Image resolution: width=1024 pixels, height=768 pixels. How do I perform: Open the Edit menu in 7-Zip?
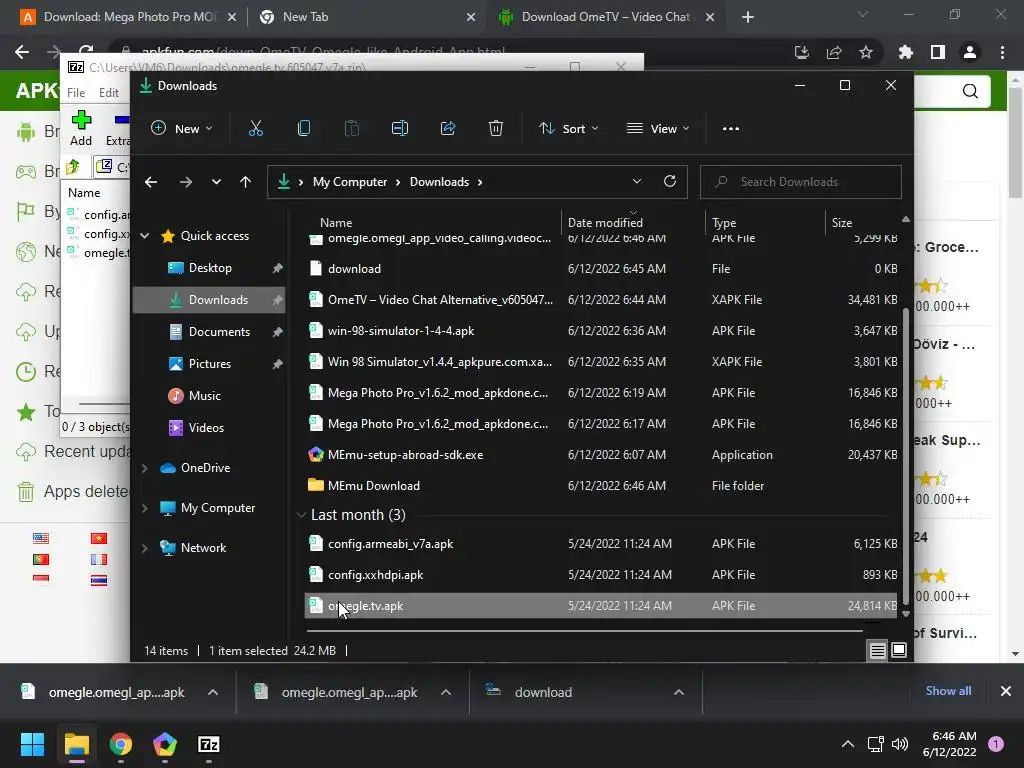click(x=108, y=93)
